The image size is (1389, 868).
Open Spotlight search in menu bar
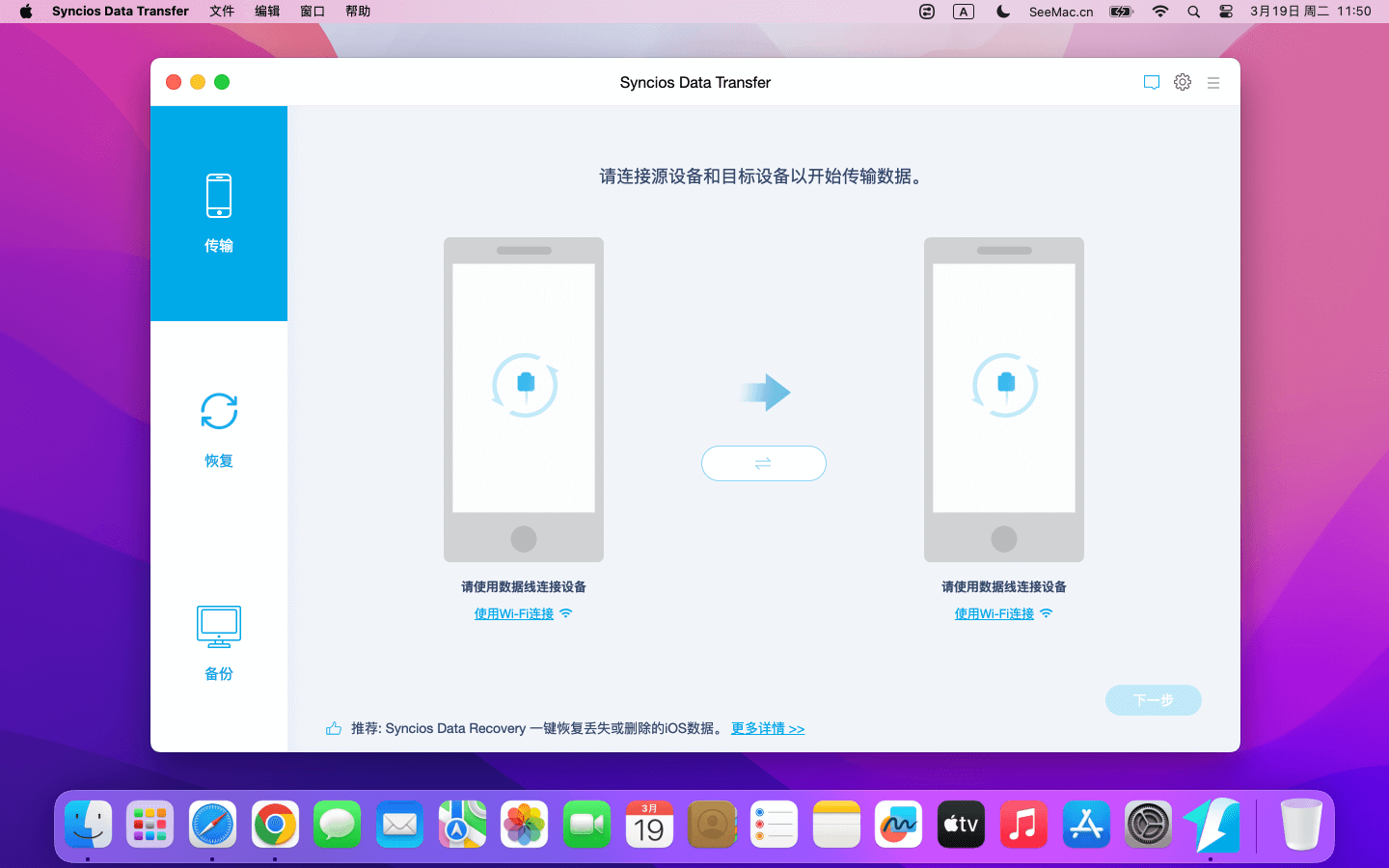[x=1194, y=12]
